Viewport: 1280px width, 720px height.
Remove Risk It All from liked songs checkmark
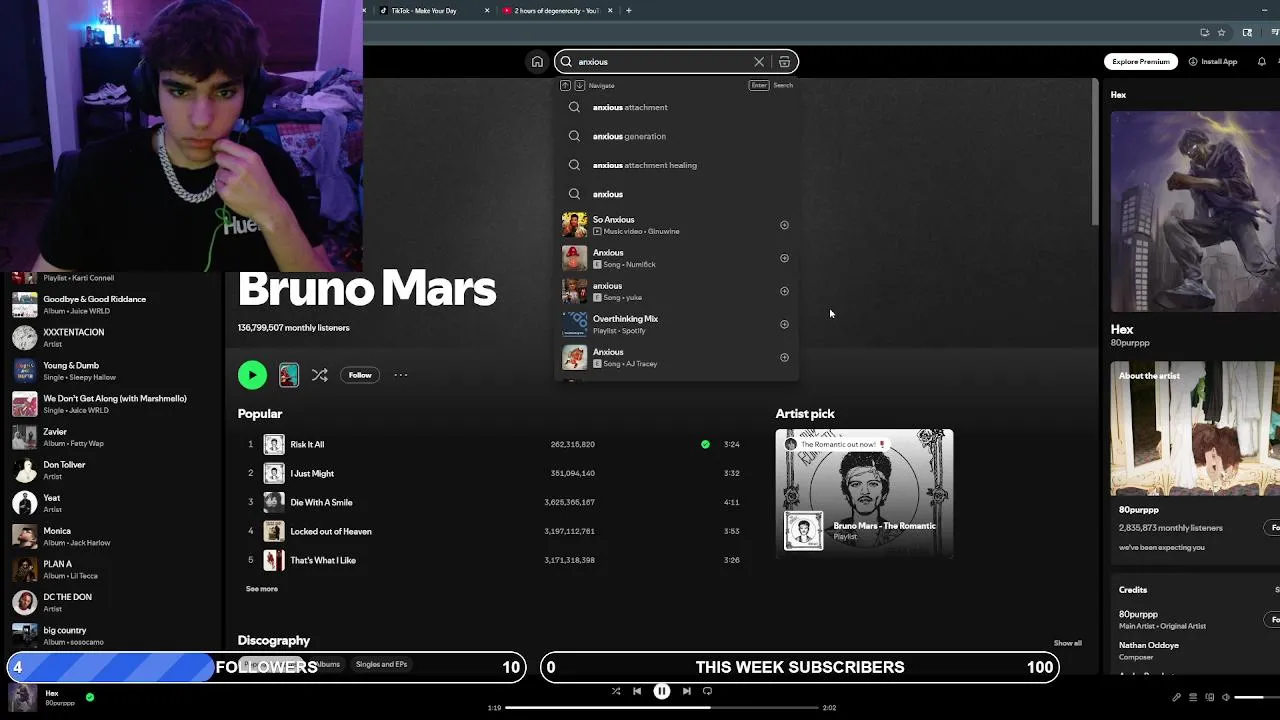(705, 444)
